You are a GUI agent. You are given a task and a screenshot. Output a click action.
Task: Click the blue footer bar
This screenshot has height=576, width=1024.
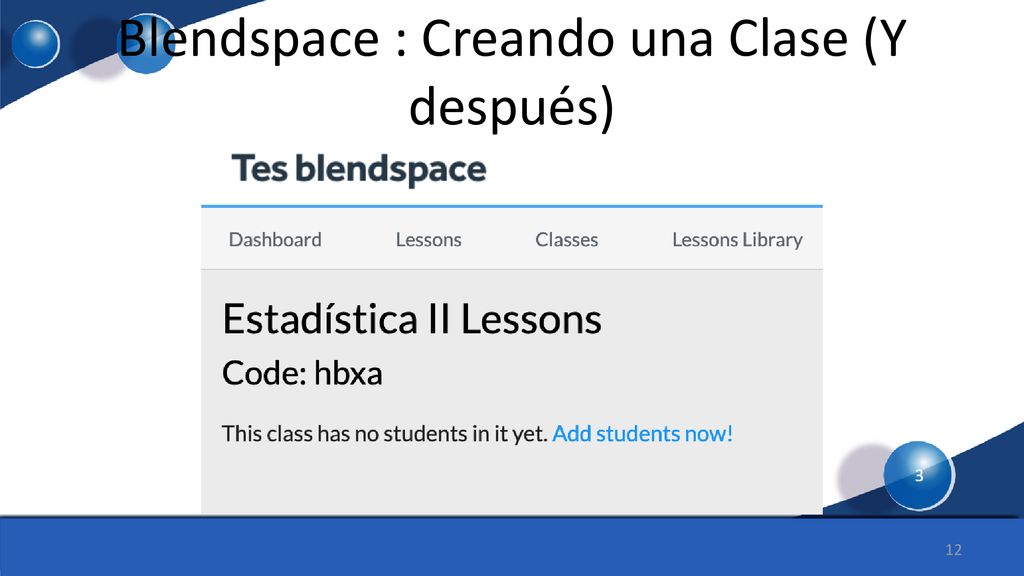(x=512, y=547)
